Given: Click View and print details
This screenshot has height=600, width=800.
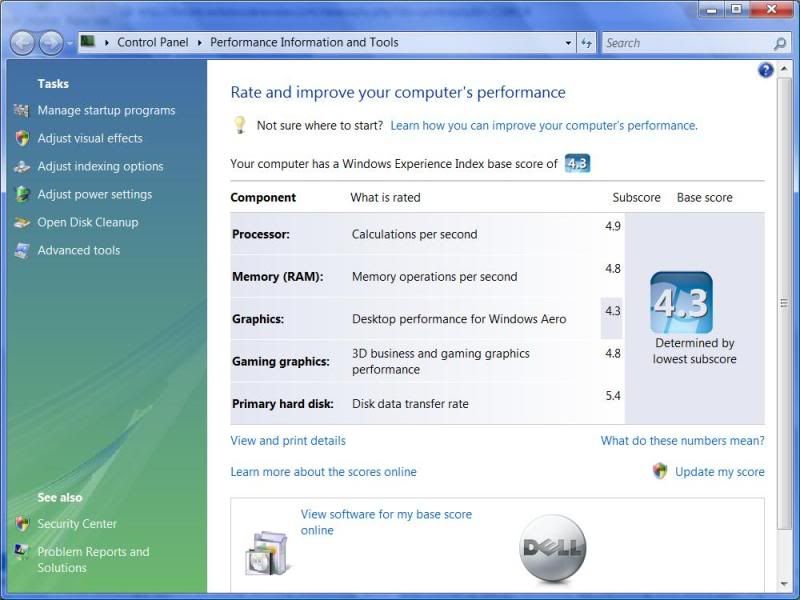Looking at the screenshot, I should pyautogui.click(x=288, y=441).
